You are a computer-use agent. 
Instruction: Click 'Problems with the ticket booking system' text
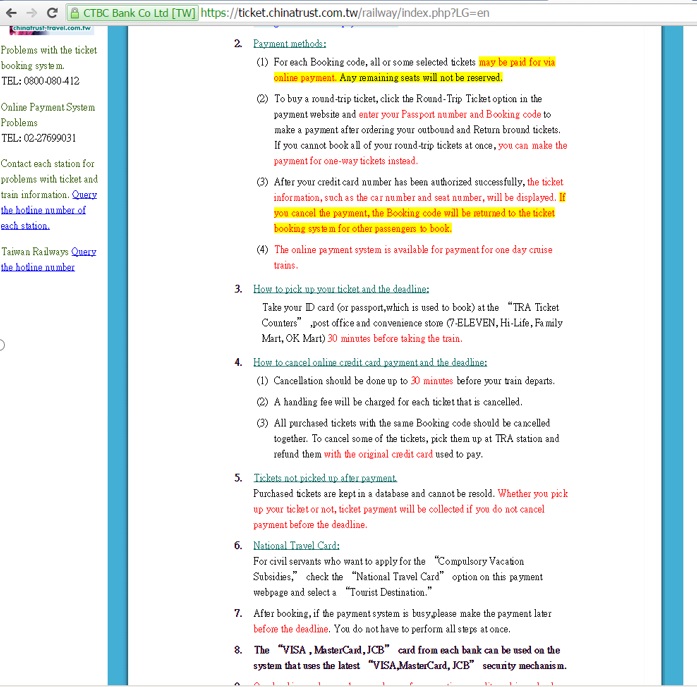[48, 57]
